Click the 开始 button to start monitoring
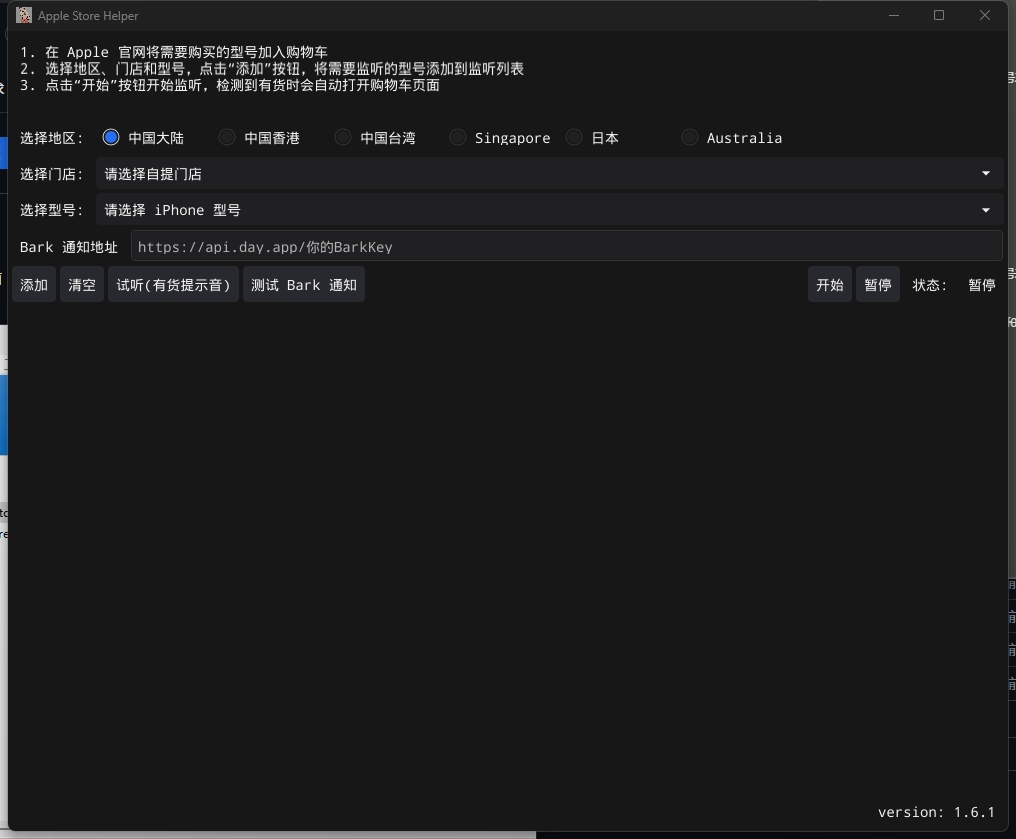The height and width of the screenshot is (839, 1016). 829,284
